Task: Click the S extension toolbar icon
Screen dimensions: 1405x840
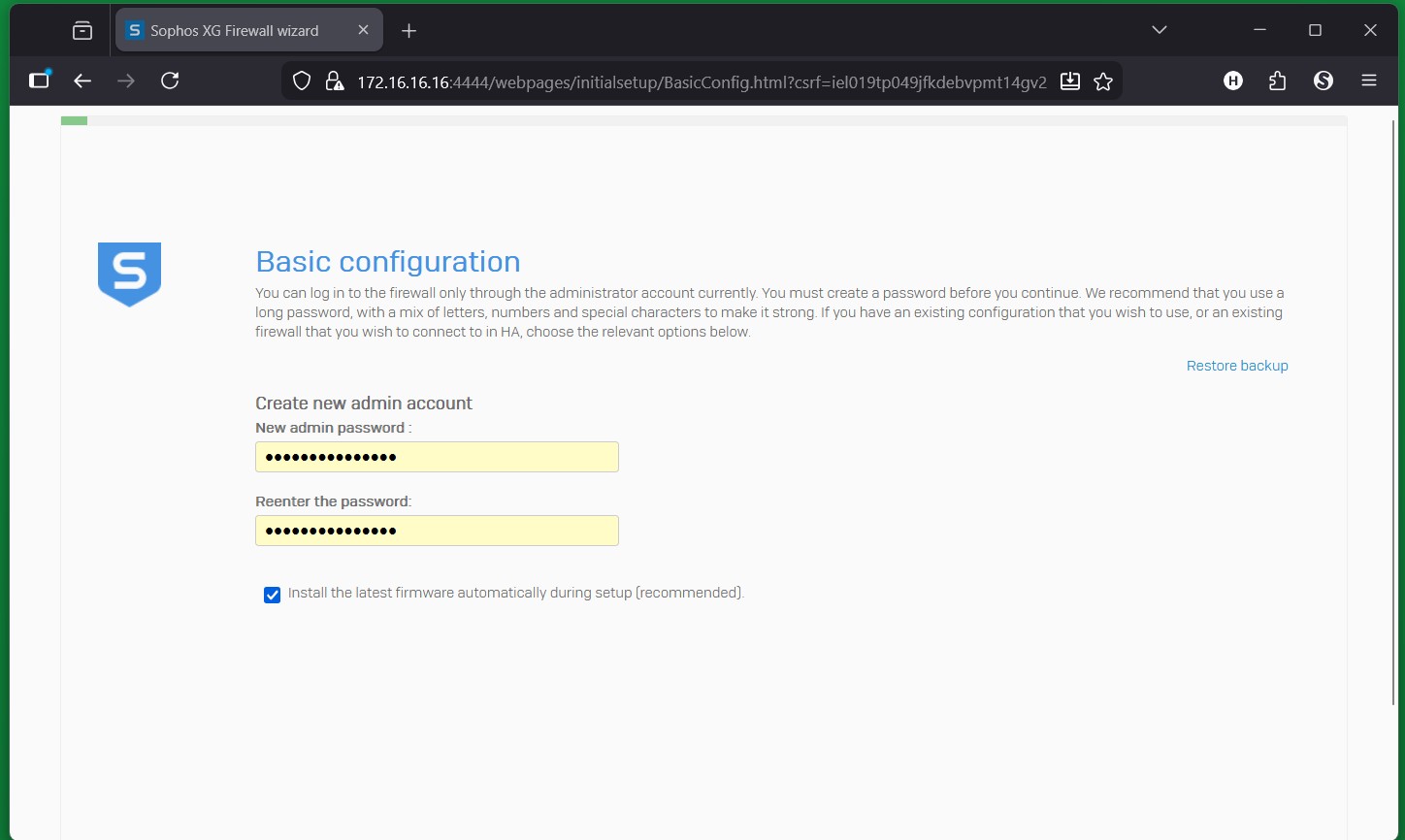Action: tap(1323, 81)
